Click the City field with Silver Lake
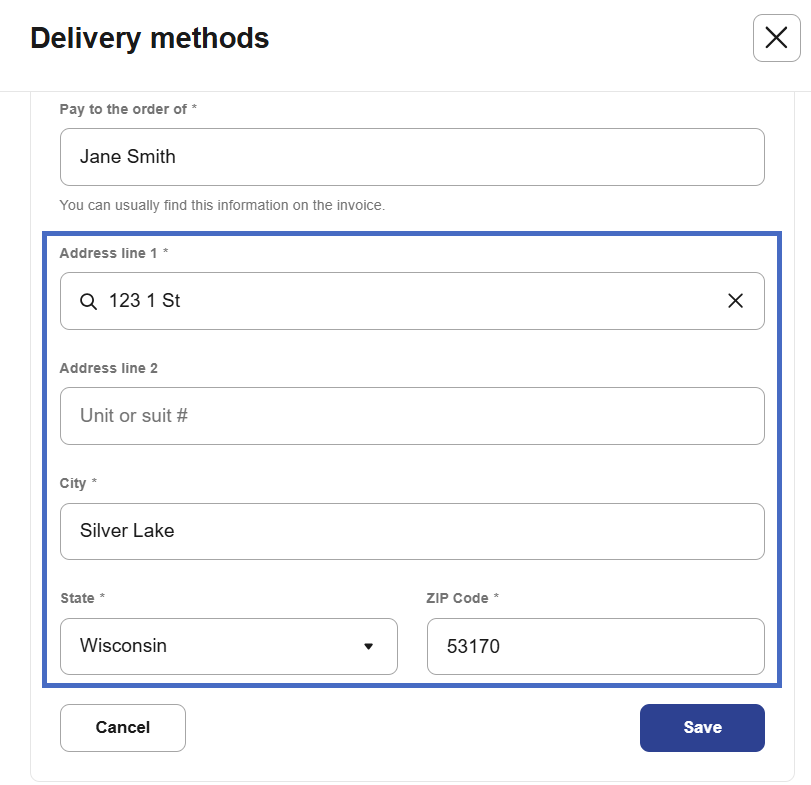Screen dimensions: 811x785 412,531
